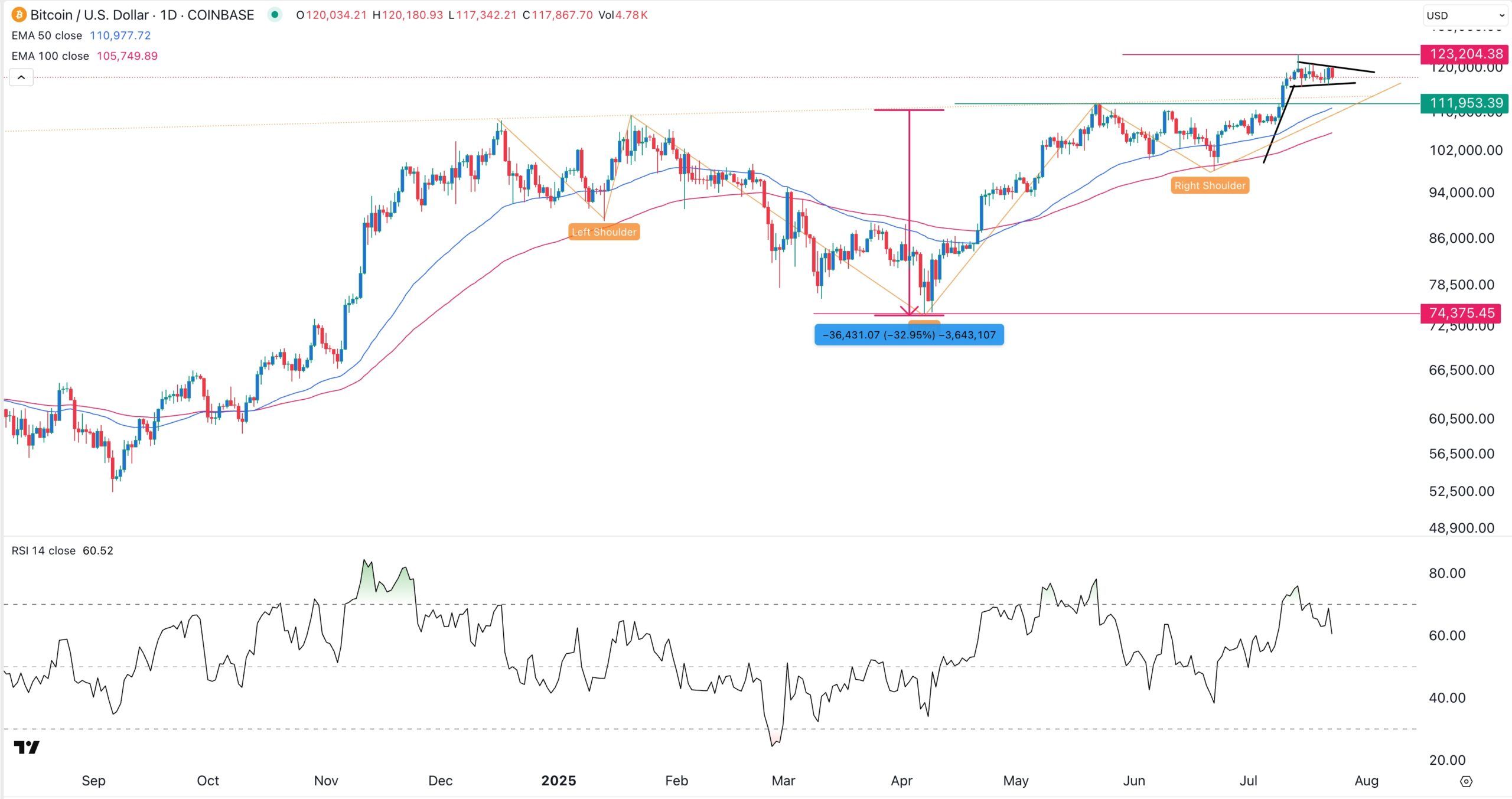Click the Sep label on time axis

tap(93, 781)
